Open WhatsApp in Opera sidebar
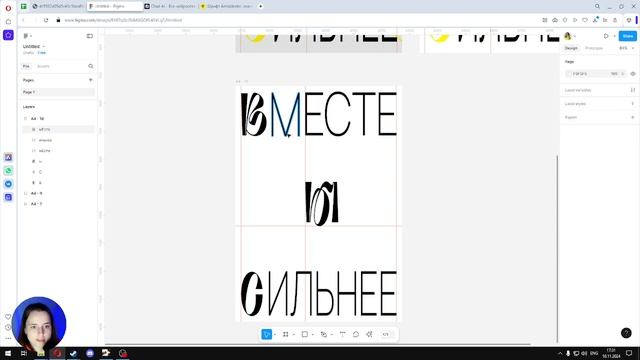The width and height of the screenshot is (640, 360). tap(8, 171)
